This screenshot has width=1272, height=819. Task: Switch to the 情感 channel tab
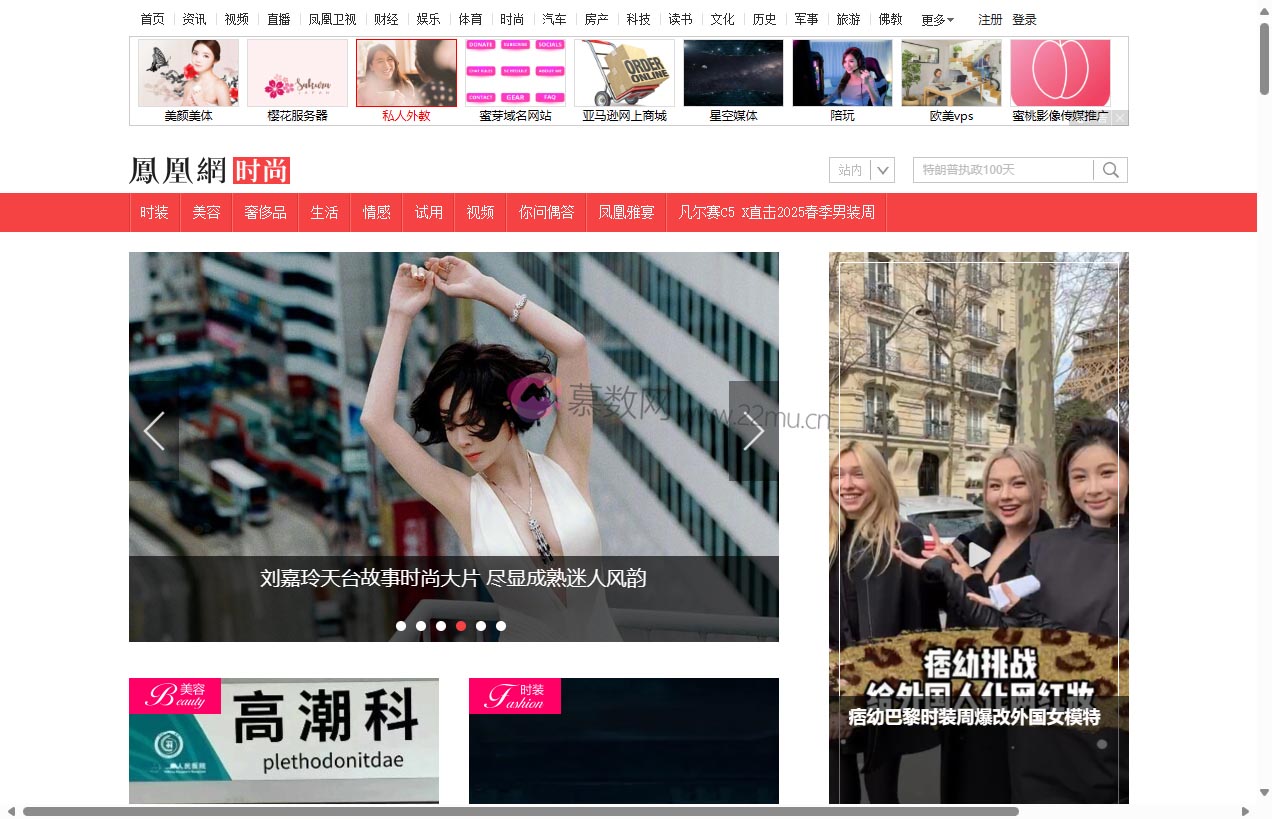tap(376, 212)
